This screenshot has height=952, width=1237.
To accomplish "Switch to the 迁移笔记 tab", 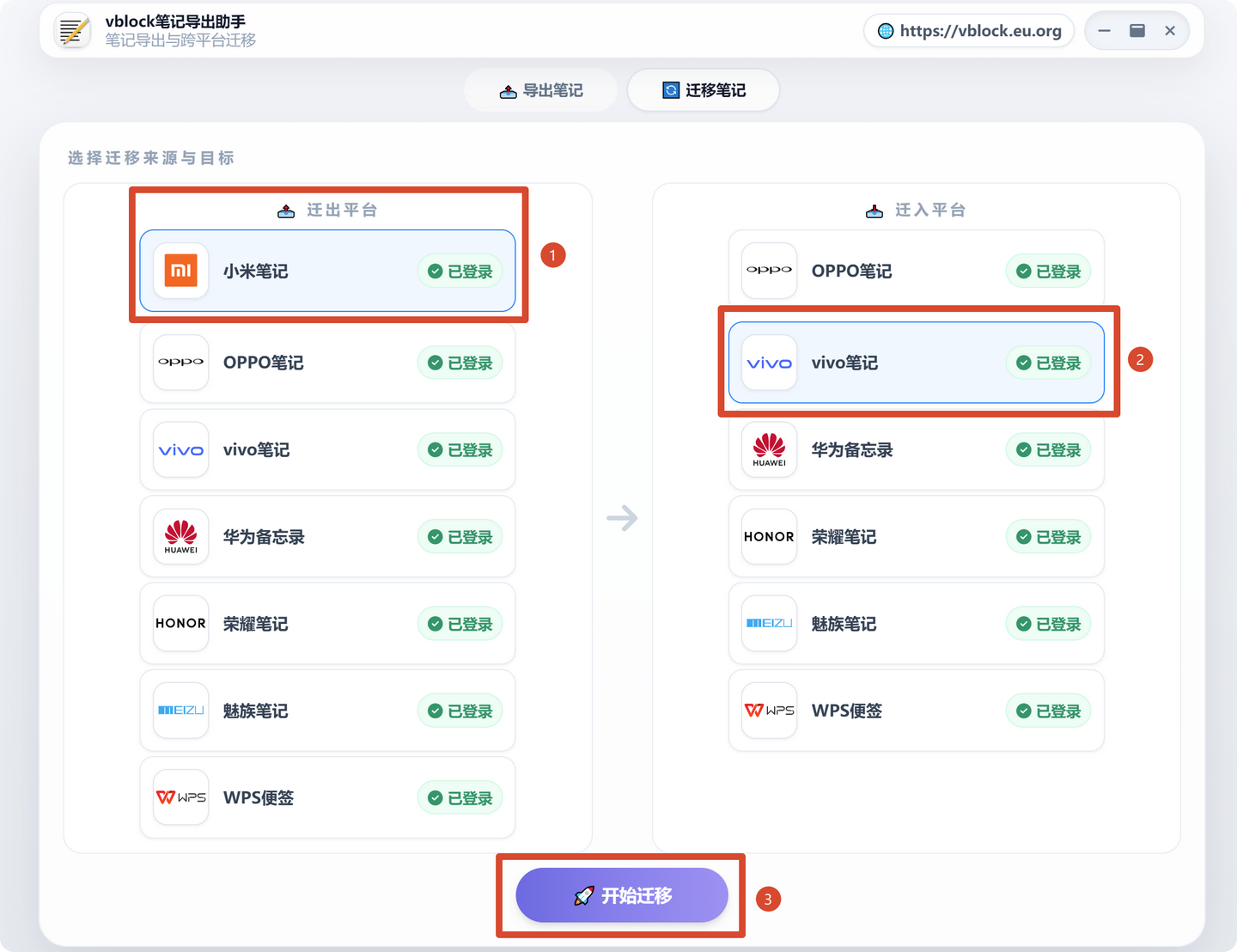I will (704, 90).
